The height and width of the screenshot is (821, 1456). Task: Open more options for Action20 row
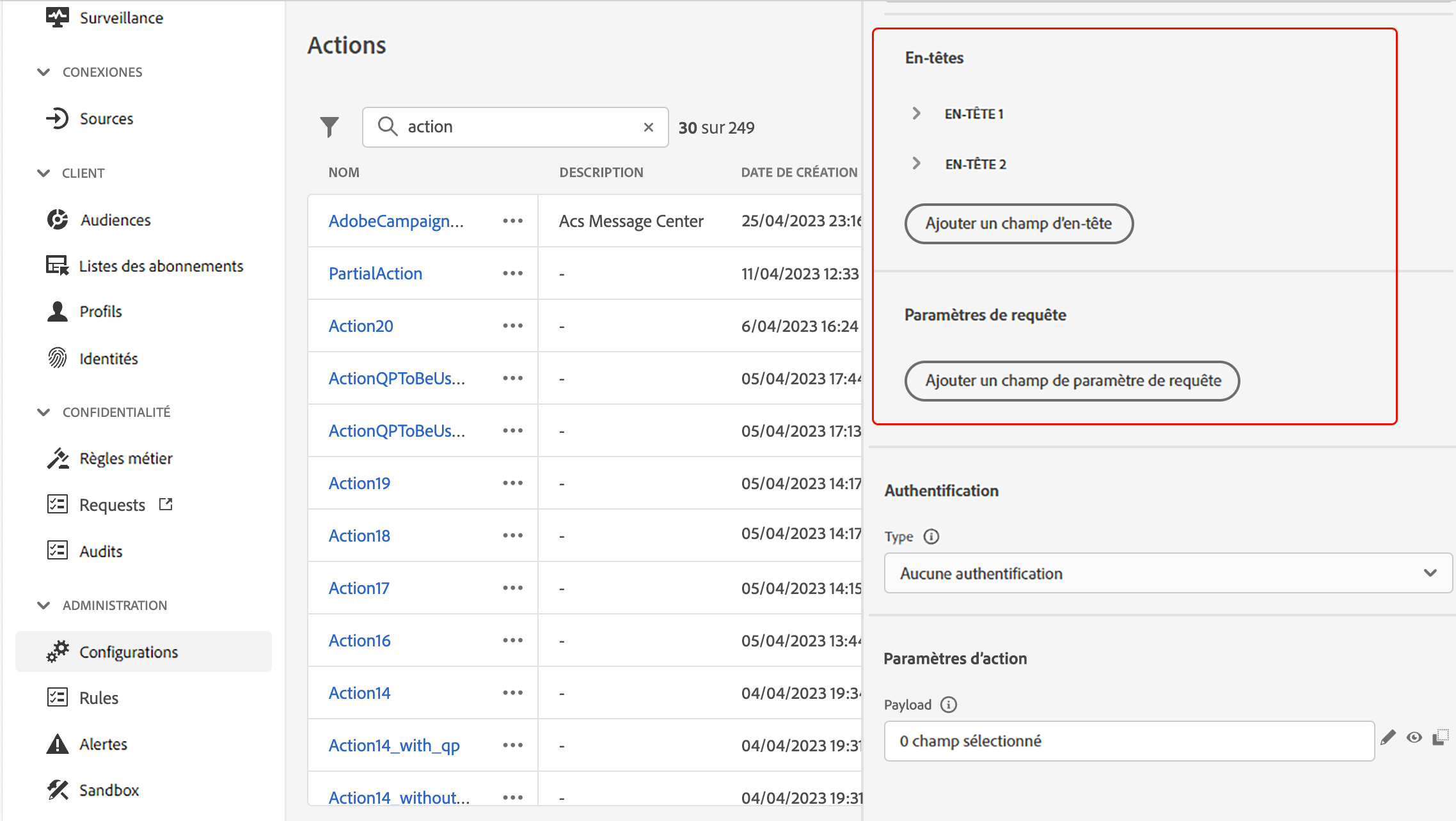pyautogui.click(x=512, y=326)
